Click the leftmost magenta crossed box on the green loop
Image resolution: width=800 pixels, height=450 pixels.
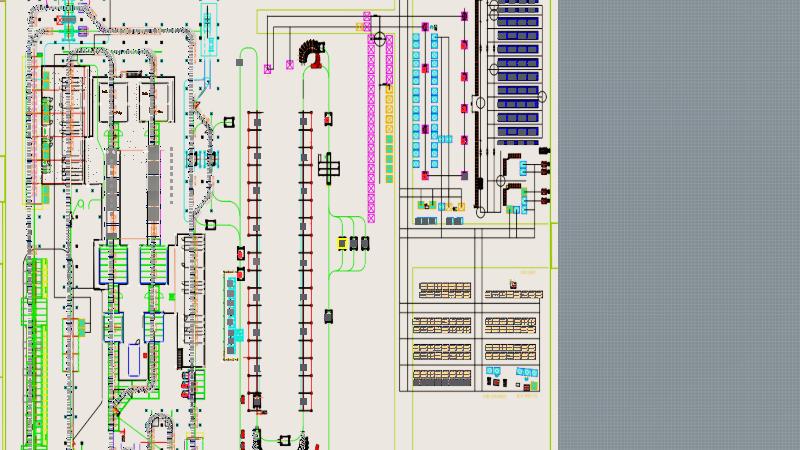pos(268,68)
